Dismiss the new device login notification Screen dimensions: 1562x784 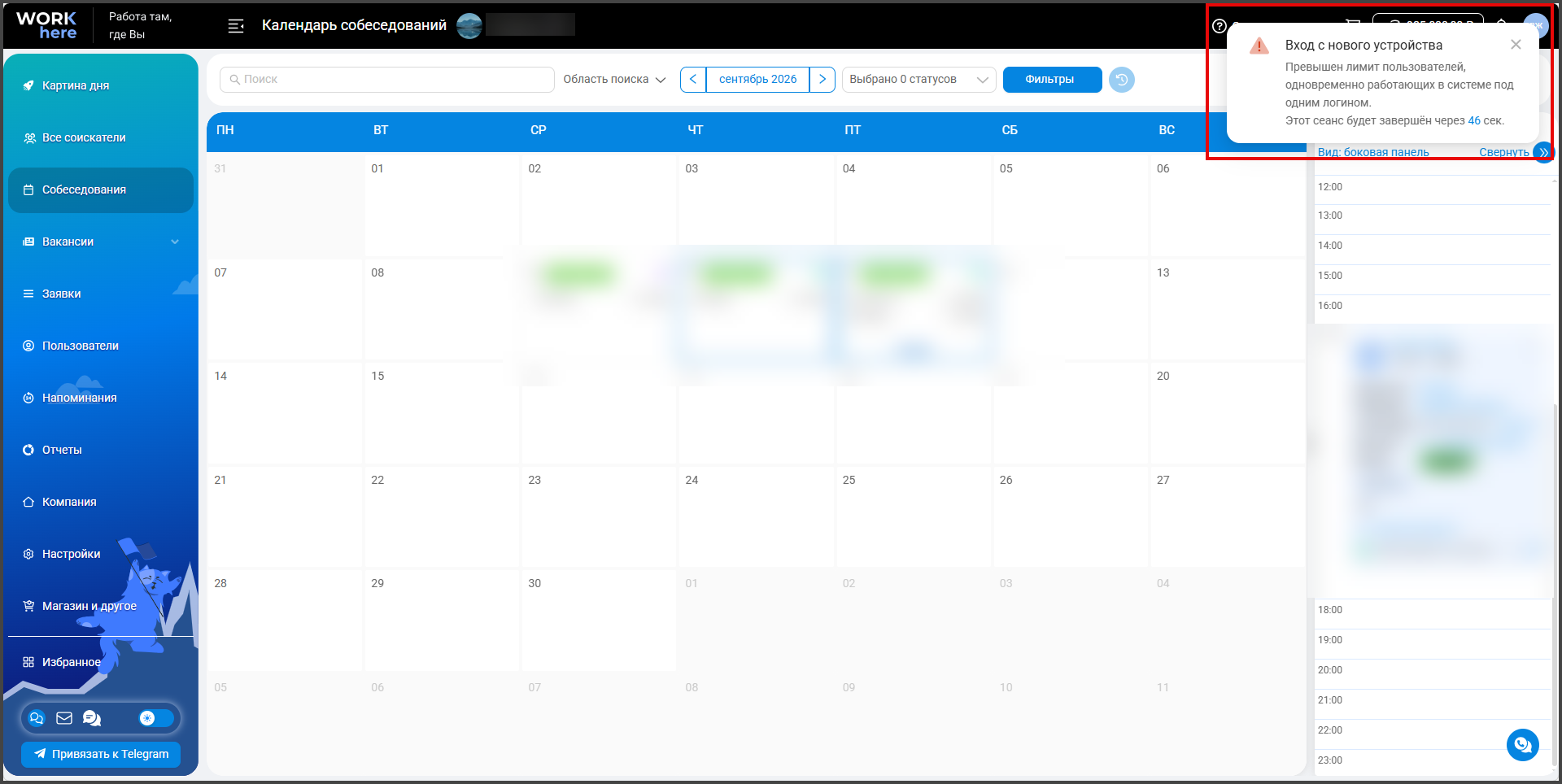pos(1516,45)
